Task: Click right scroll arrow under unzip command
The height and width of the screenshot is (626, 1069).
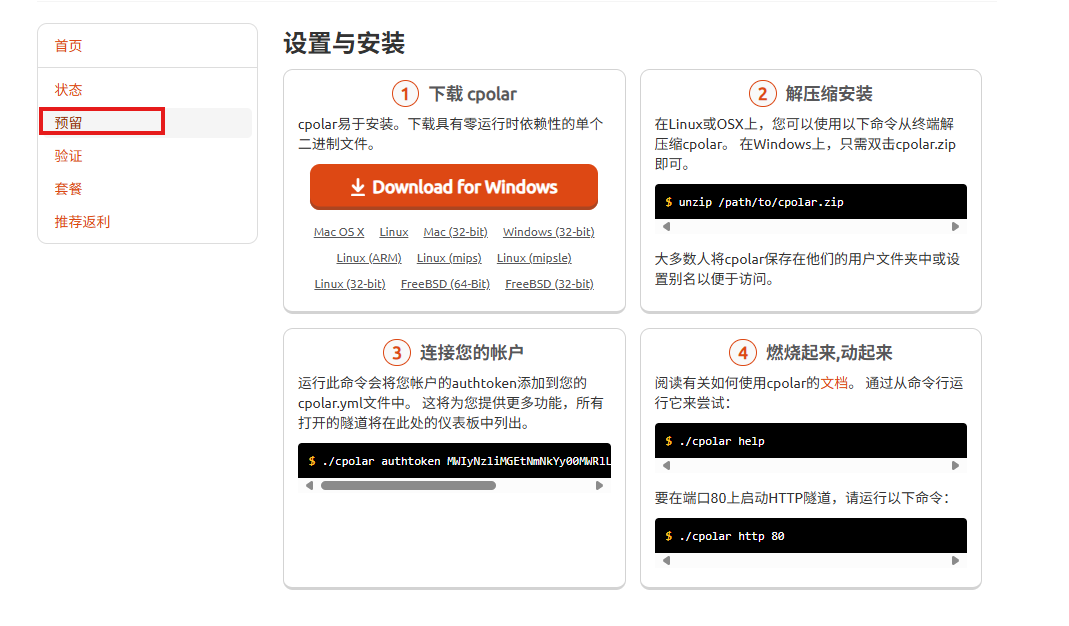Action: (x=955, y=227)
